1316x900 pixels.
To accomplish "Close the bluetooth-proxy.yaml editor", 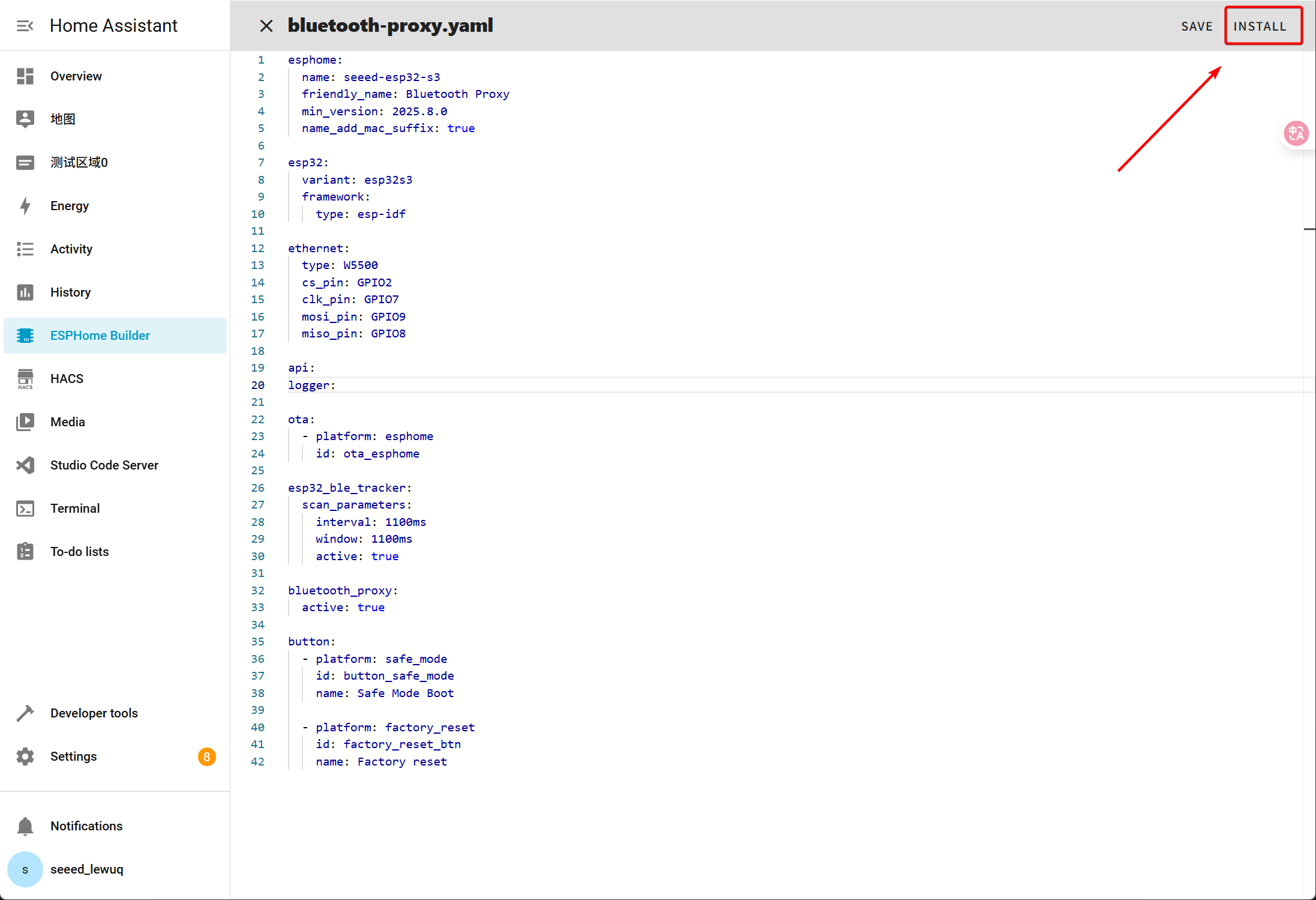I will click(x=266, y=26).
